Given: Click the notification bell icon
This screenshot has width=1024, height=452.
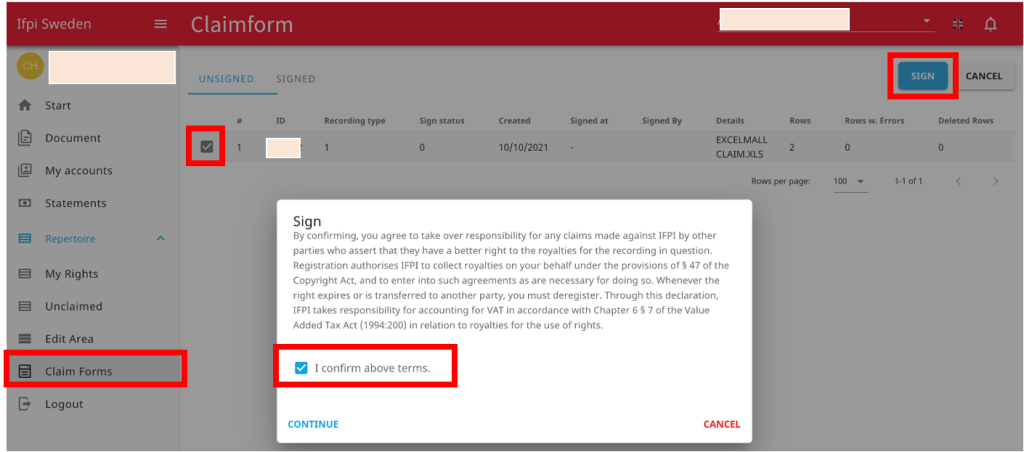Looking at the screenshot, I should pos(990,25).
